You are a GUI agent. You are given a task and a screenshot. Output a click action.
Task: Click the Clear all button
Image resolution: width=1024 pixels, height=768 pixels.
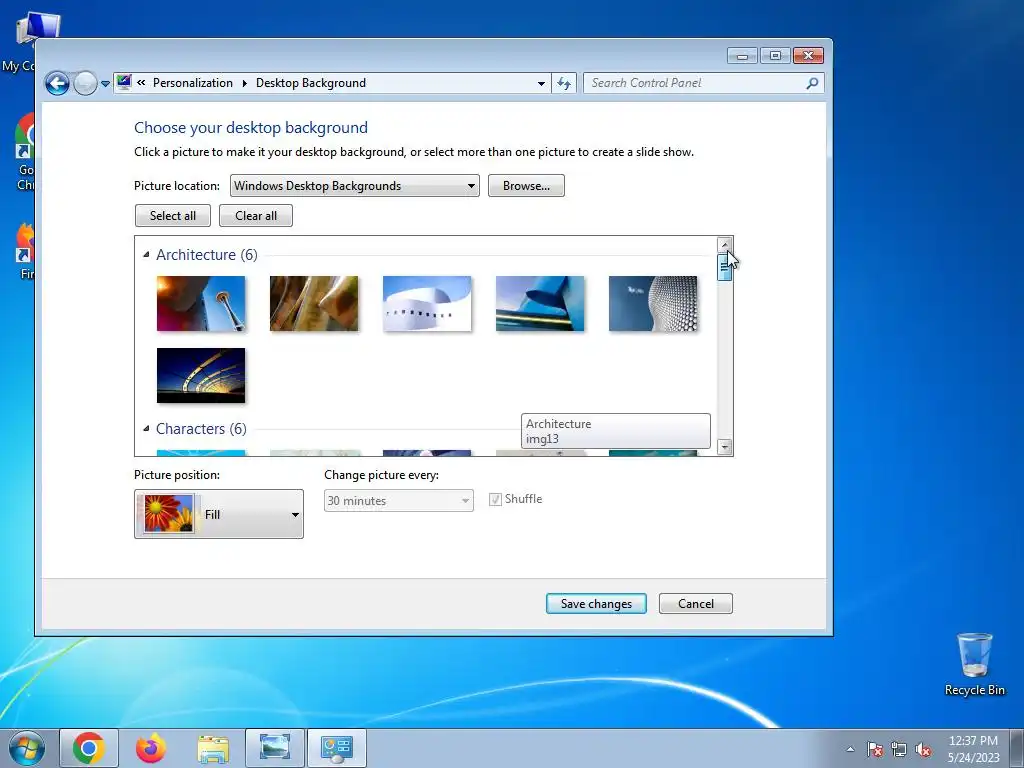tap(256, 216)
